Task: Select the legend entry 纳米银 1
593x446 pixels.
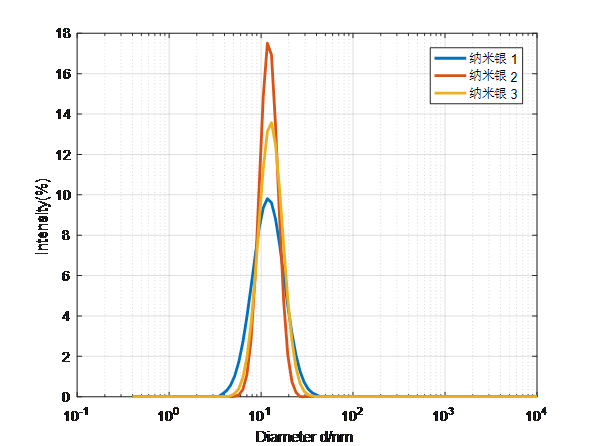Action: [x=493, y=59]
